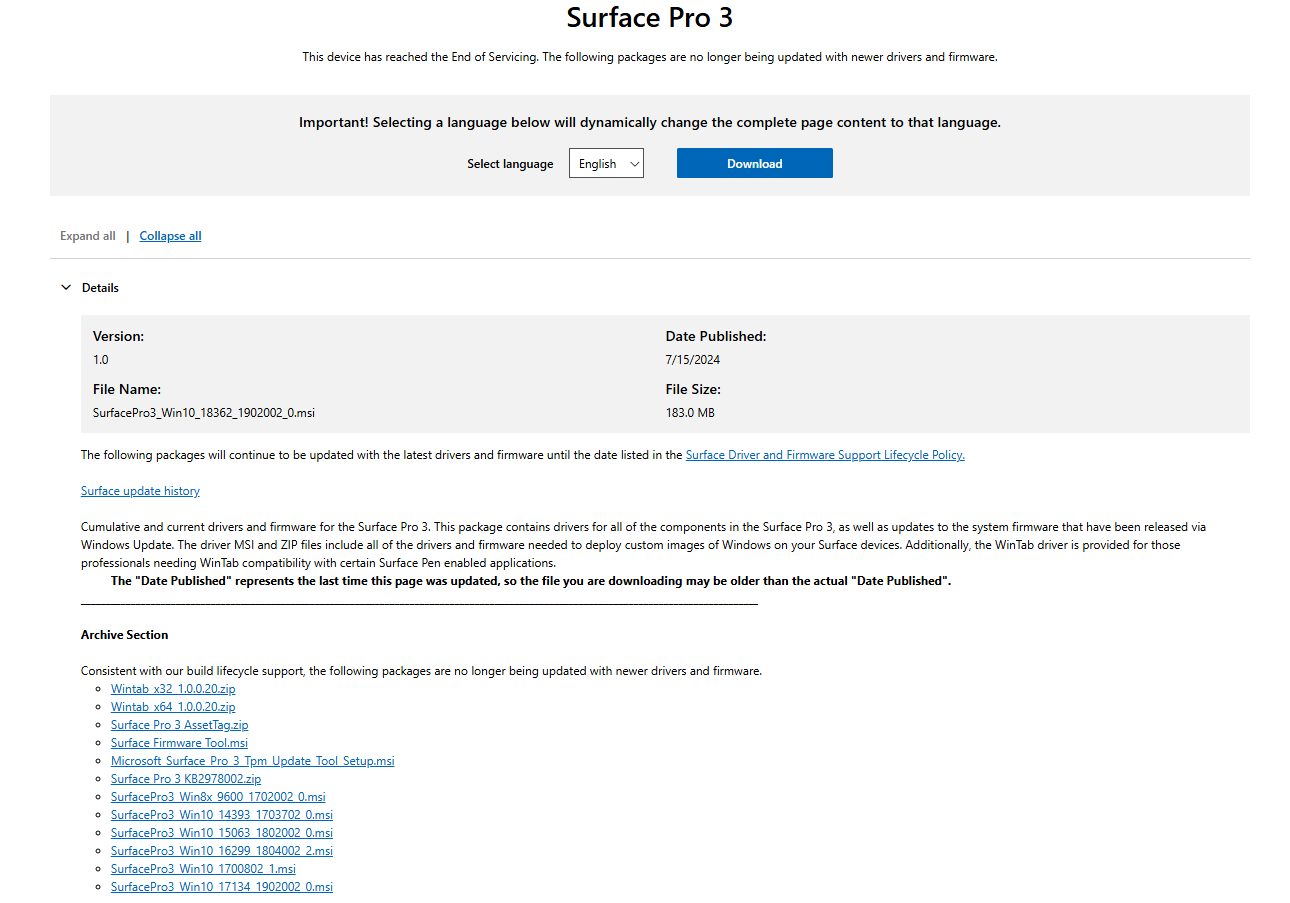Click the File Size label
This screenshot has width=1290, height=903.
coord(693,390)
